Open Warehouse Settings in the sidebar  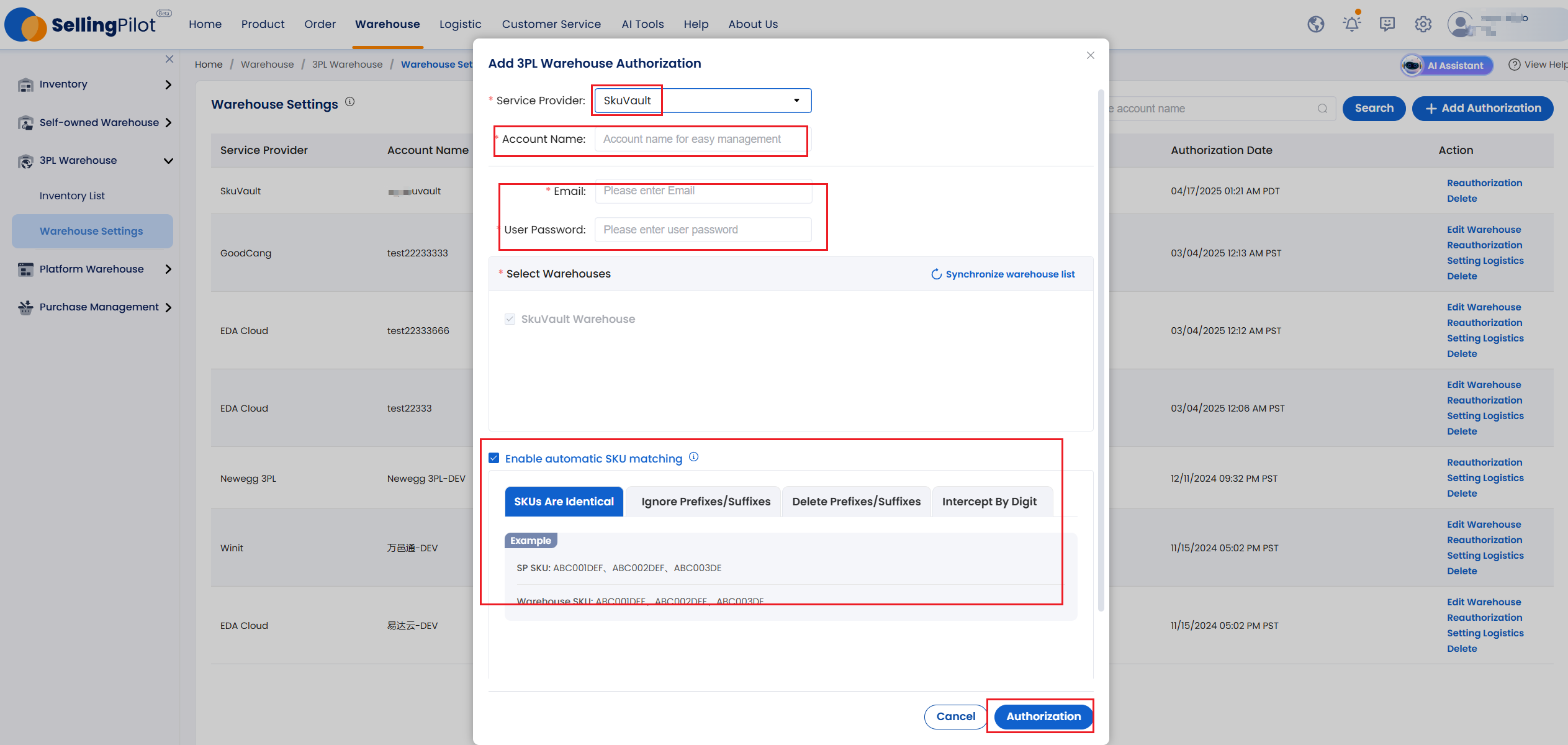point(92,232)
